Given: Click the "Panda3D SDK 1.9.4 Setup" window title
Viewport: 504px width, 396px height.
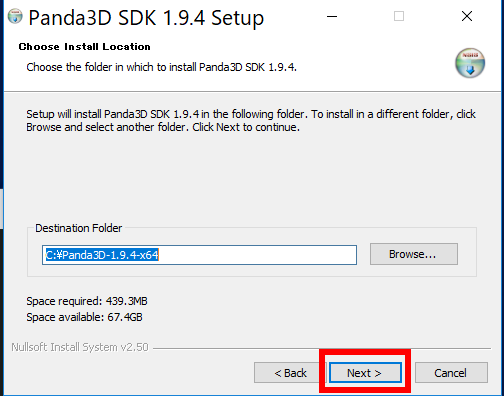Looking at the screenshot, I should 146,17.
